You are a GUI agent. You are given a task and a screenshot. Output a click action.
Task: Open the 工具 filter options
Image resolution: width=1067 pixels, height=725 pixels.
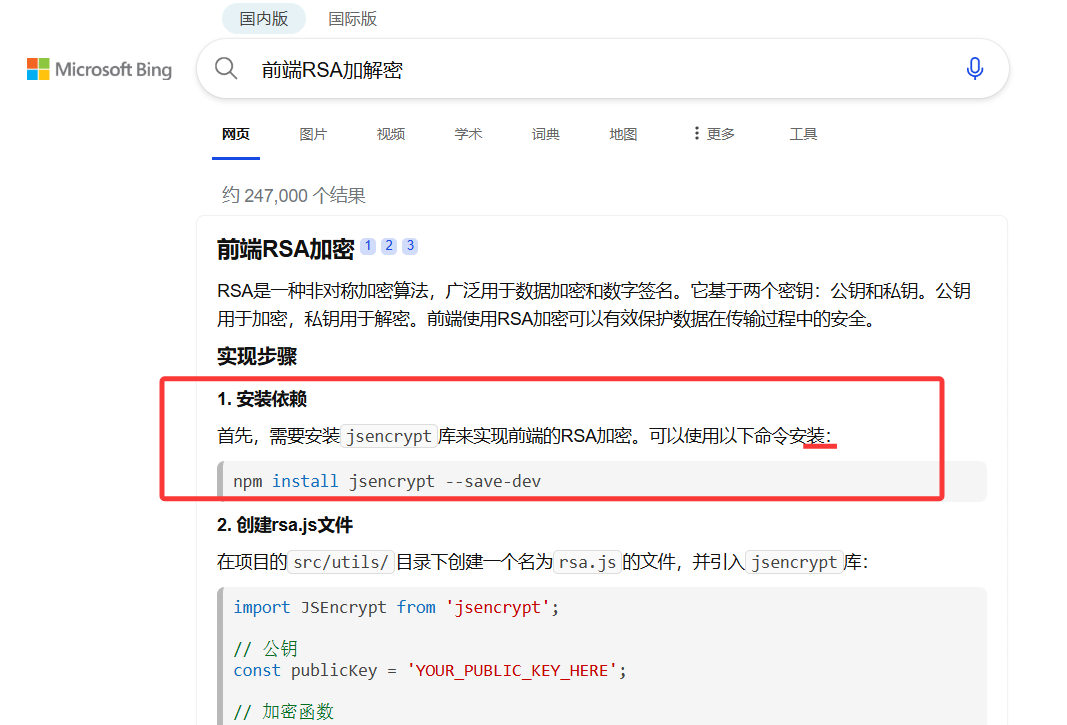(x=803, y=133)
